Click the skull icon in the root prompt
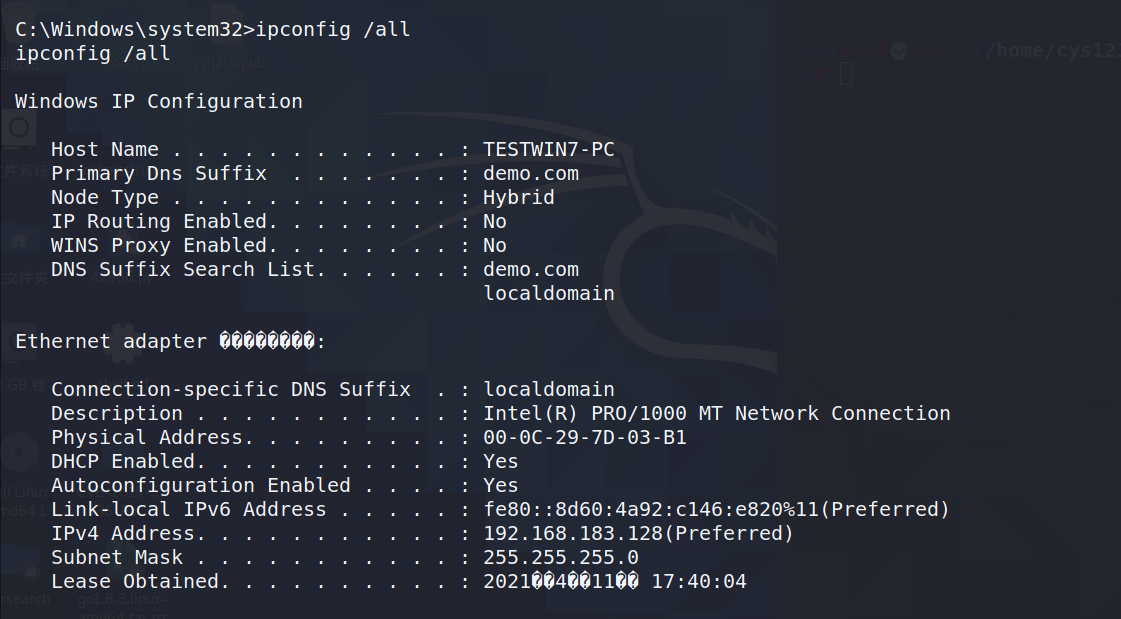 (x=897, y=50)
